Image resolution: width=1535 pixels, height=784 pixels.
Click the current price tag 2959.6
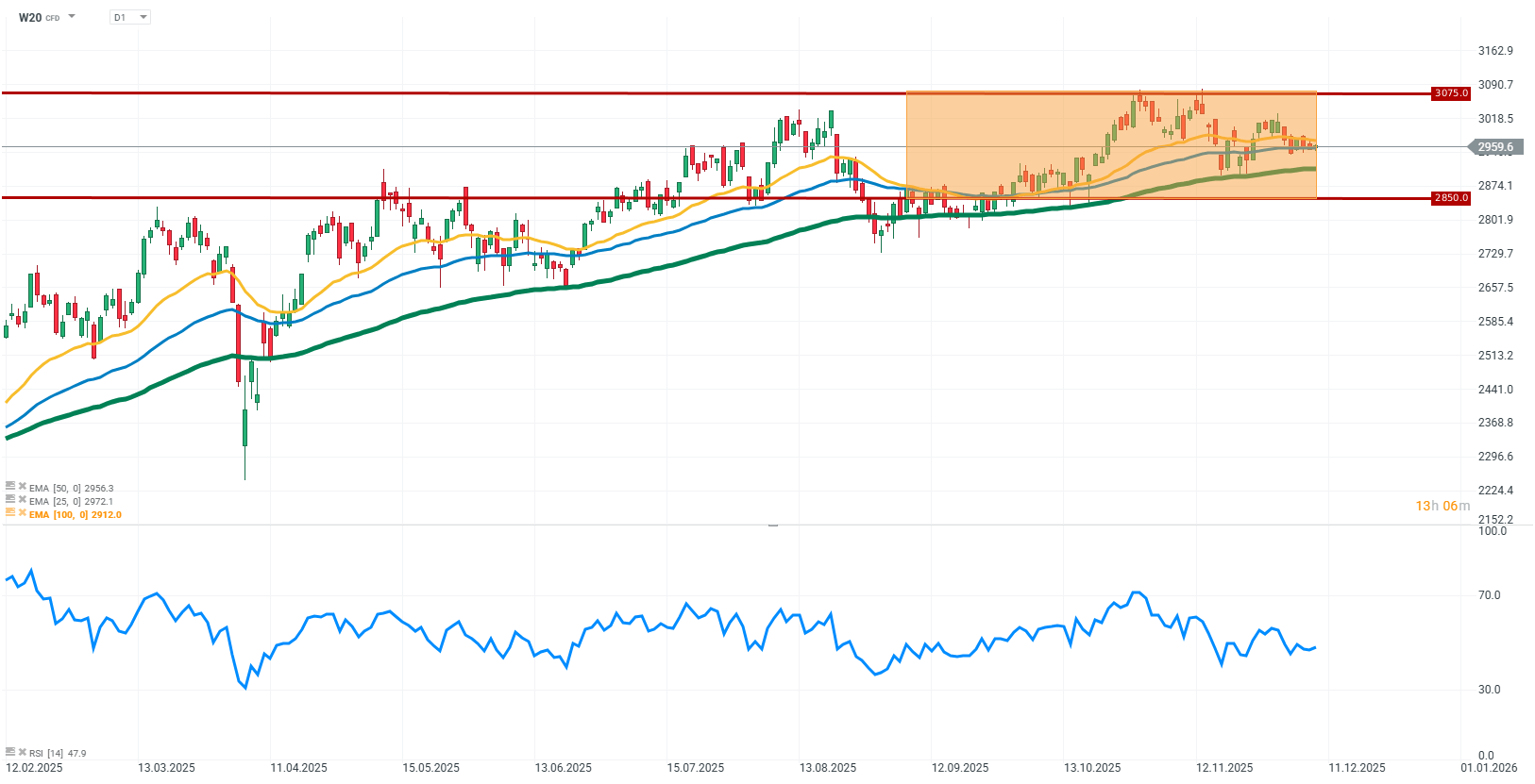tap(1495, 147)
